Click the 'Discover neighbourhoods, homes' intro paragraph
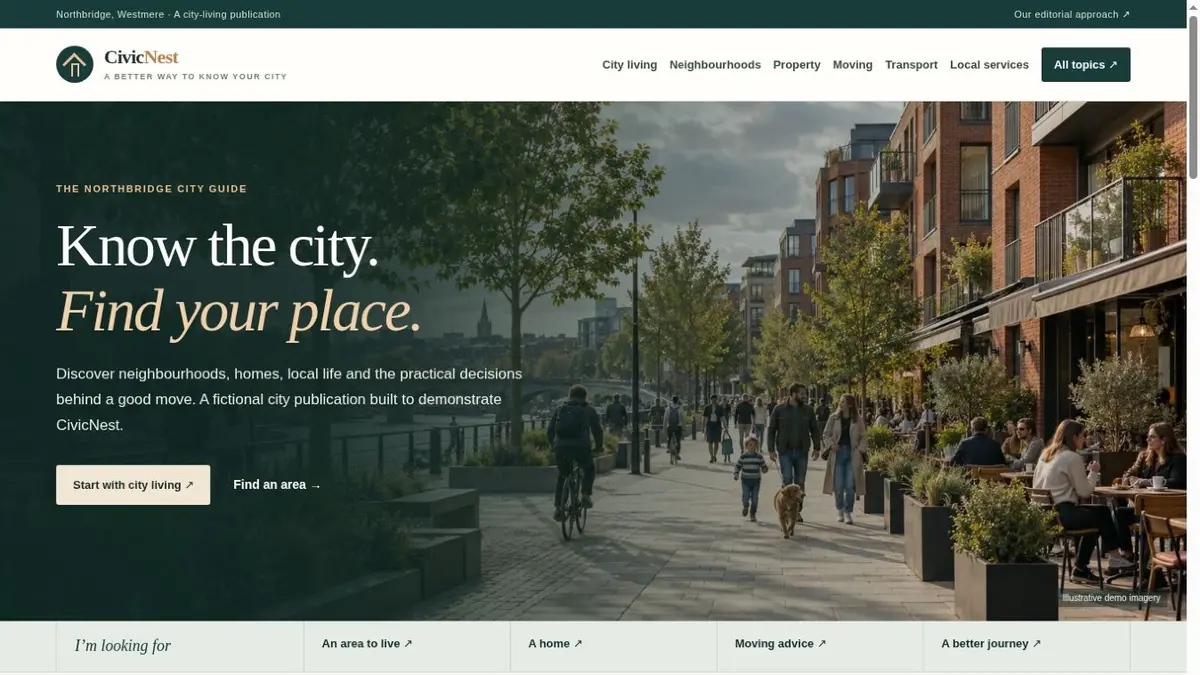Viewport: 1200px width, 675px height. click(289, 399)
